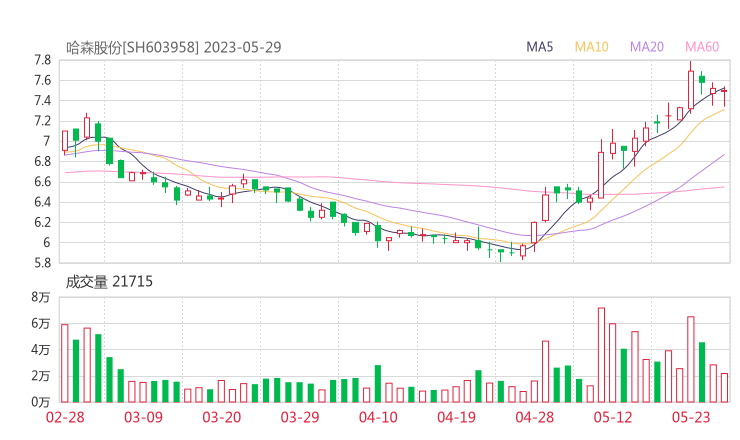Click the 2万 volume axis label
Image resolution: width=740 pixels, height=440 pixels.
41,376
